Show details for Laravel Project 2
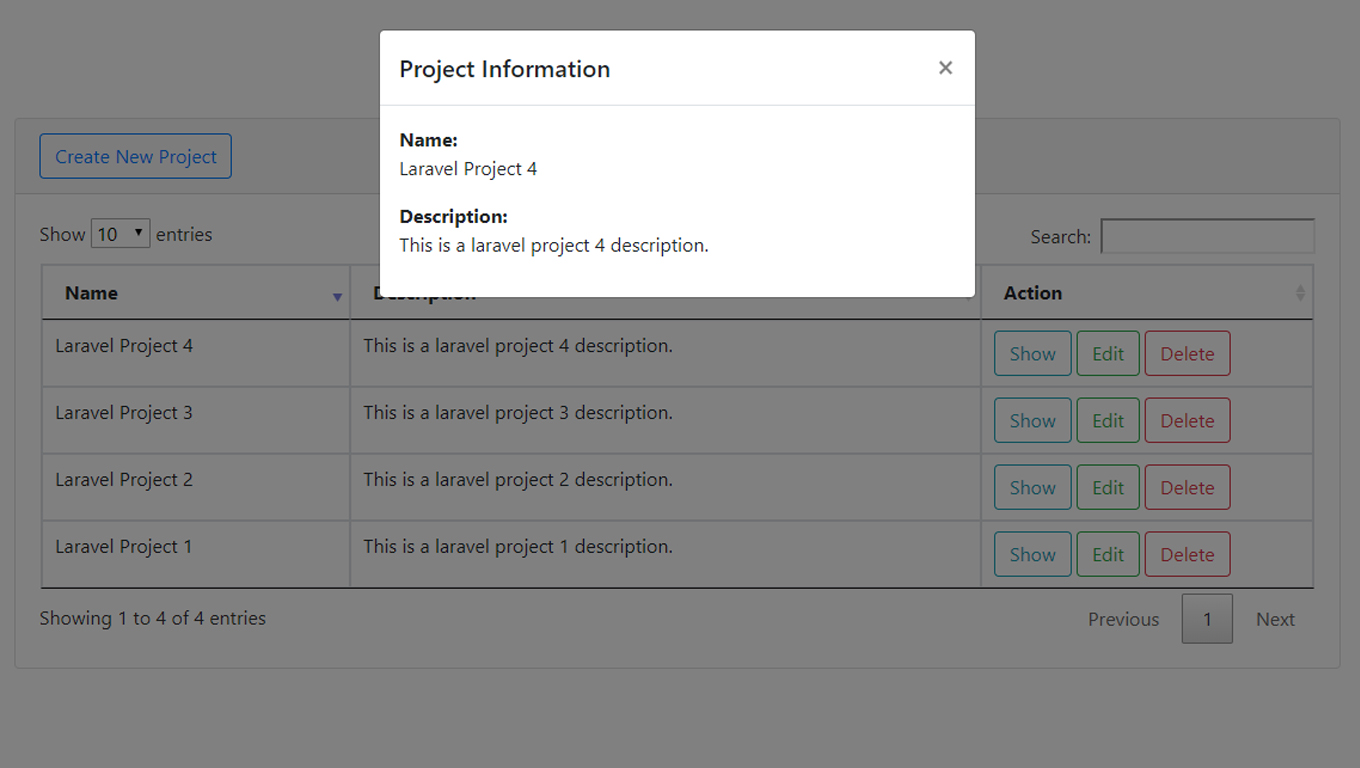 point(1033,488)
